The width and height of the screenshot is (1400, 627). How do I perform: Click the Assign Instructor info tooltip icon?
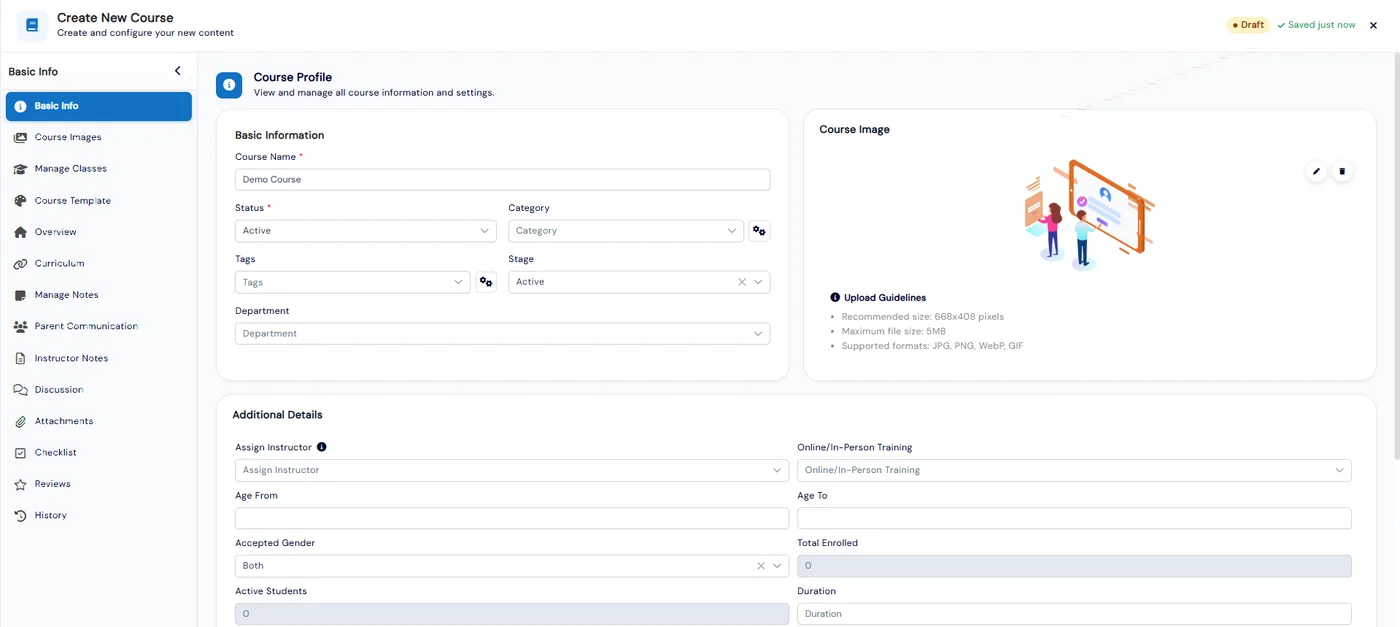pos(322,447)
